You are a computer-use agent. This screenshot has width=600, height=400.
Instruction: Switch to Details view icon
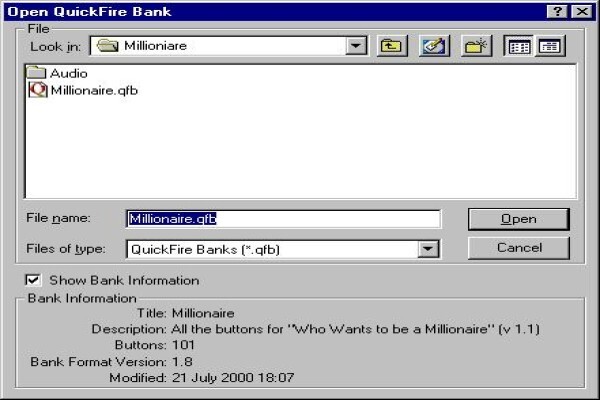point(549,46)
